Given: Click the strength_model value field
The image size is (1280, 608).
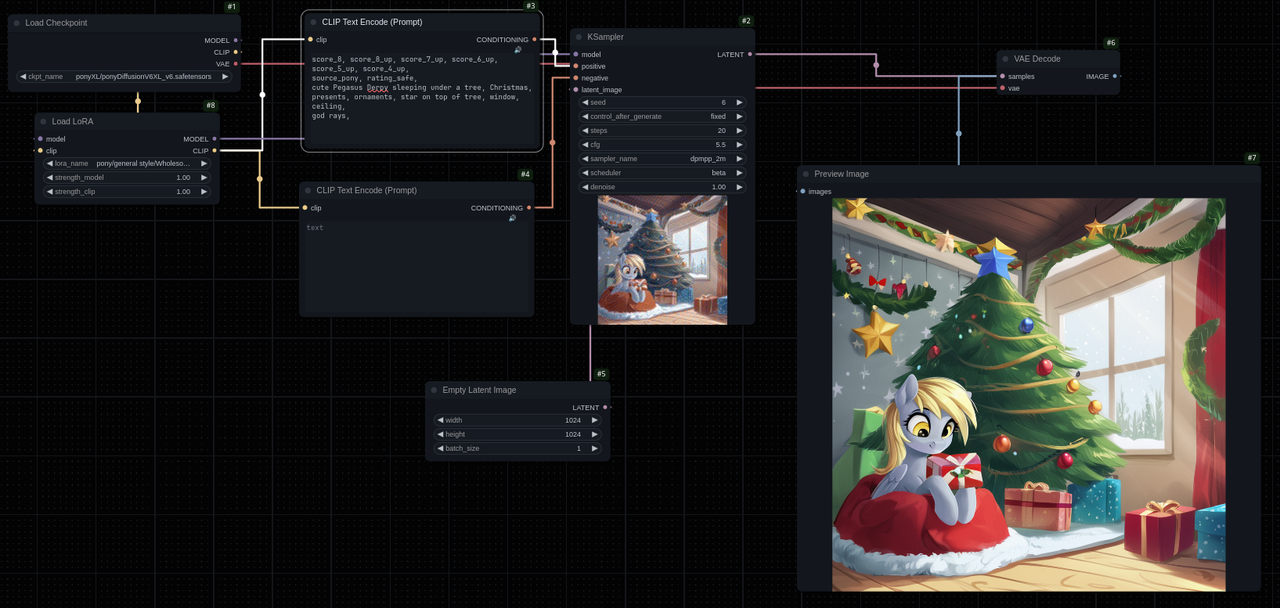Looking at the screenshot, I should coord(127,177).
